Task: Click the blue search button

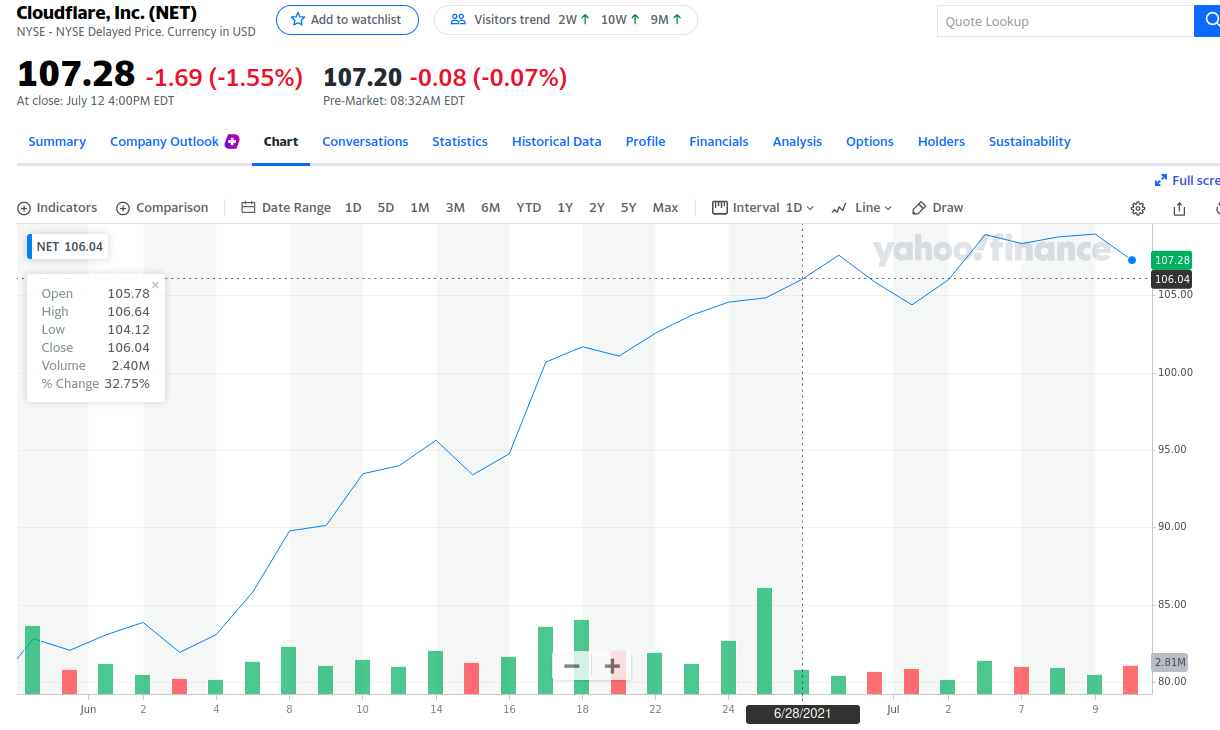Action: tap(1207, 21)
